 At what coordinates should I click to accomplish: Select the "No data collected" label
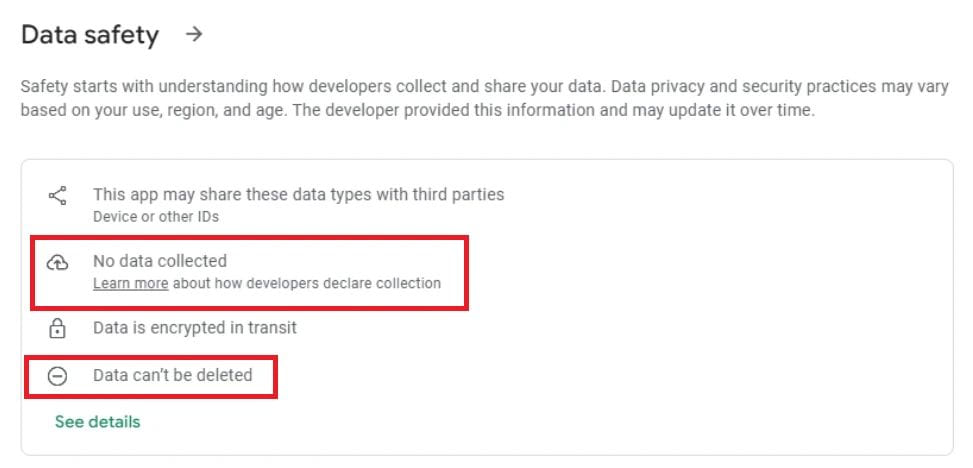160,261
